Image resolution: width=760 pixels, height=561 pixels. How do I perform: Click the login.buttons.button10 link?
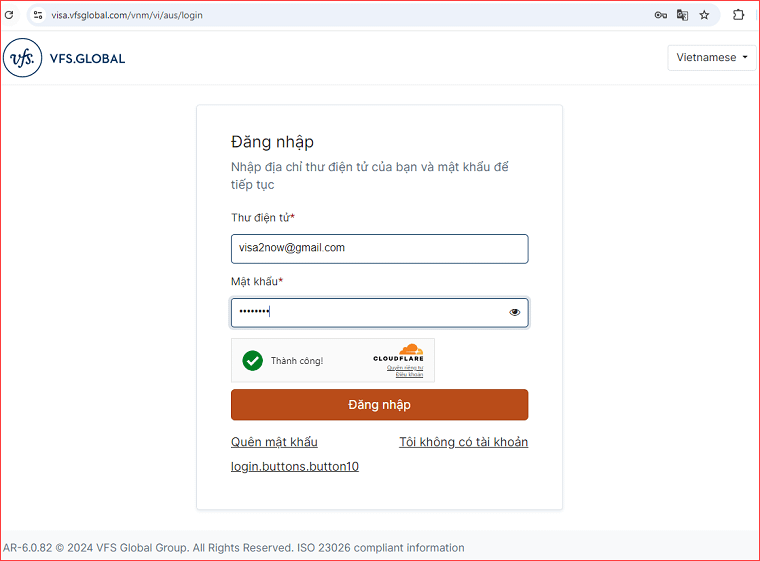(x=295, y=466)
